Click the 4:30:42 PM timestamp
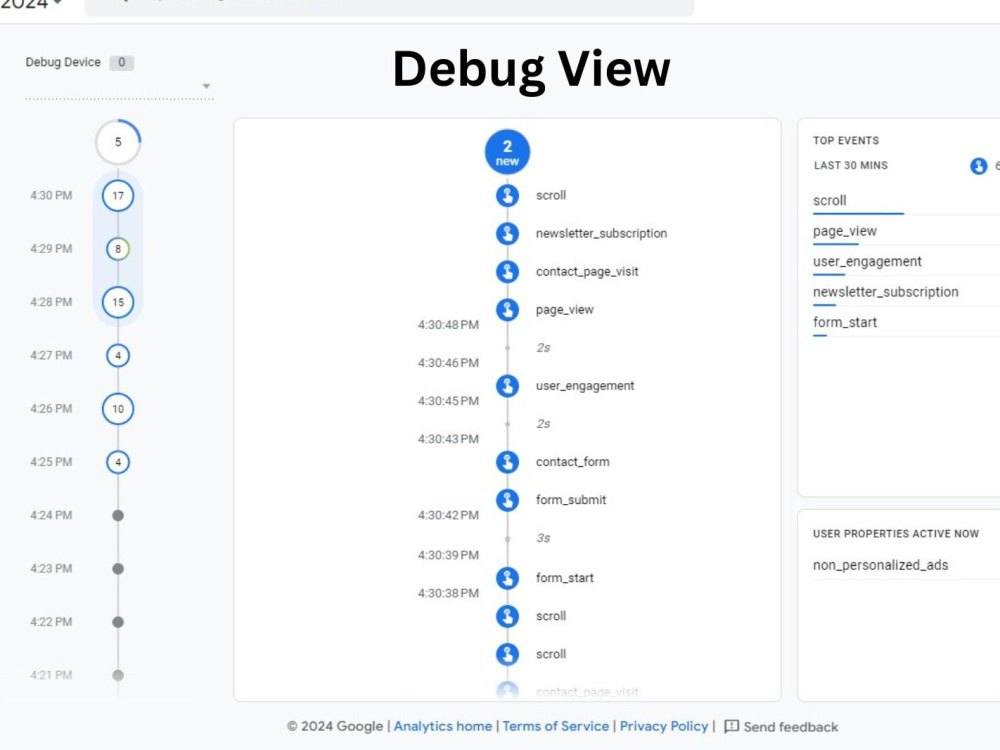The image size is (1000, 750). coord(448,515)
